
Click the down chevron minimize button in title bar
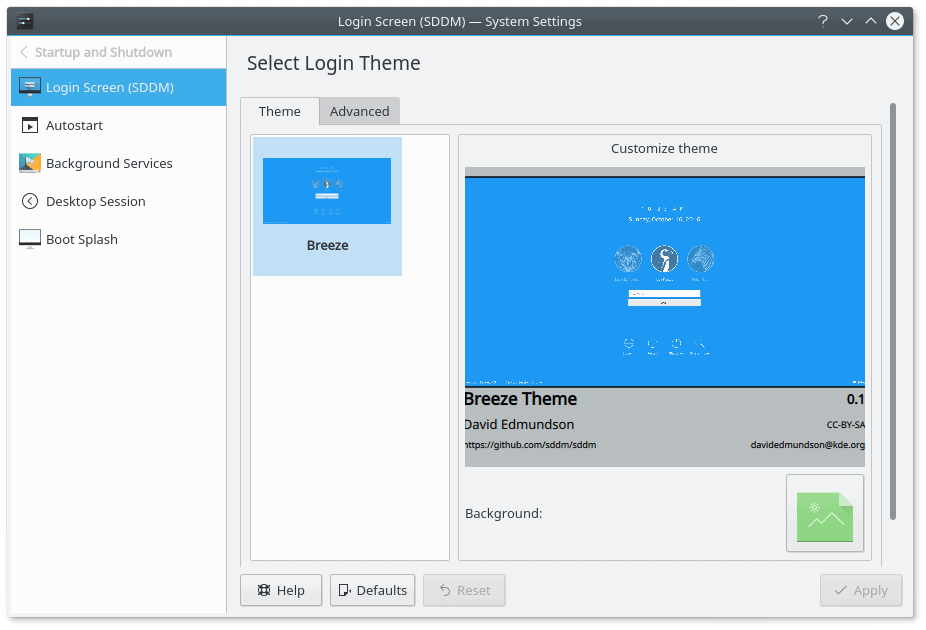[x=847, y=21]
